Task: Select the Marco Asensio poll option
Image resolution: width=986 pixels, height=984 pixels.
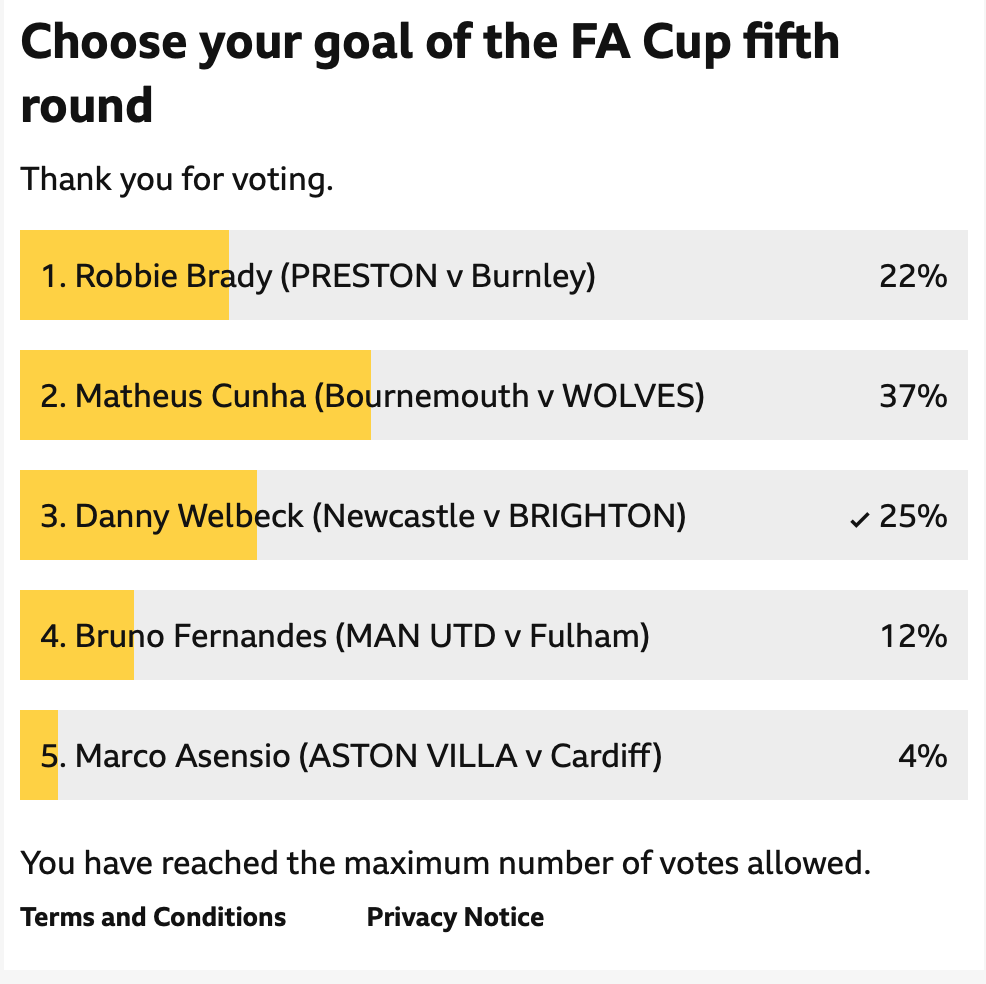Action: [494, 755]
